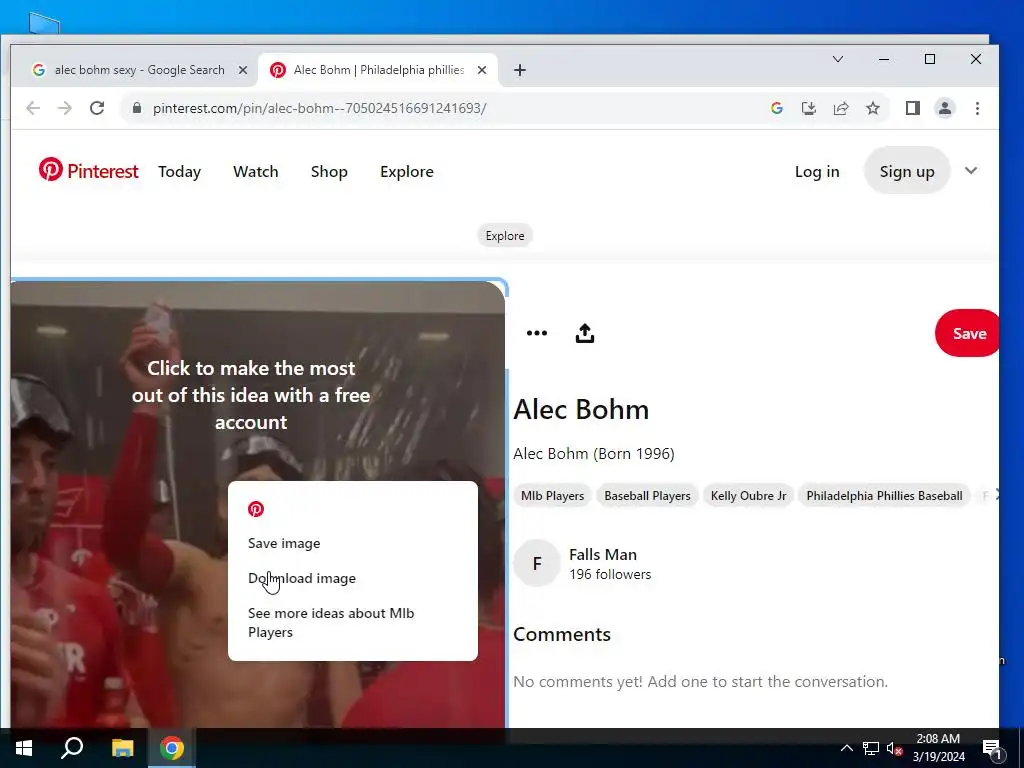1024x768 pixels.
Task: Expand the header dropdown chevron next to Sign up
Action: click(x=971, y=170)
